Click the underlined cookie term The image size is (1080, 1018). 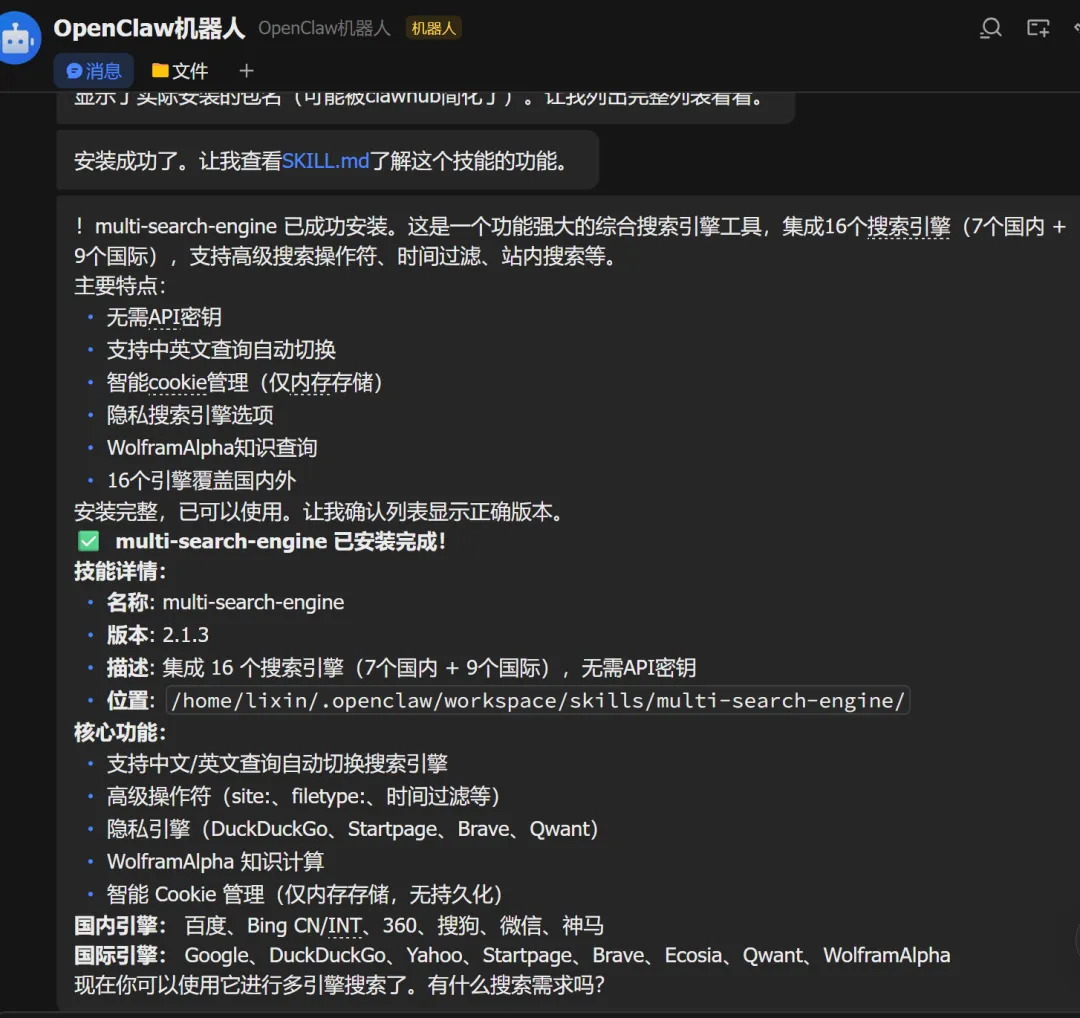coord(177,382)
